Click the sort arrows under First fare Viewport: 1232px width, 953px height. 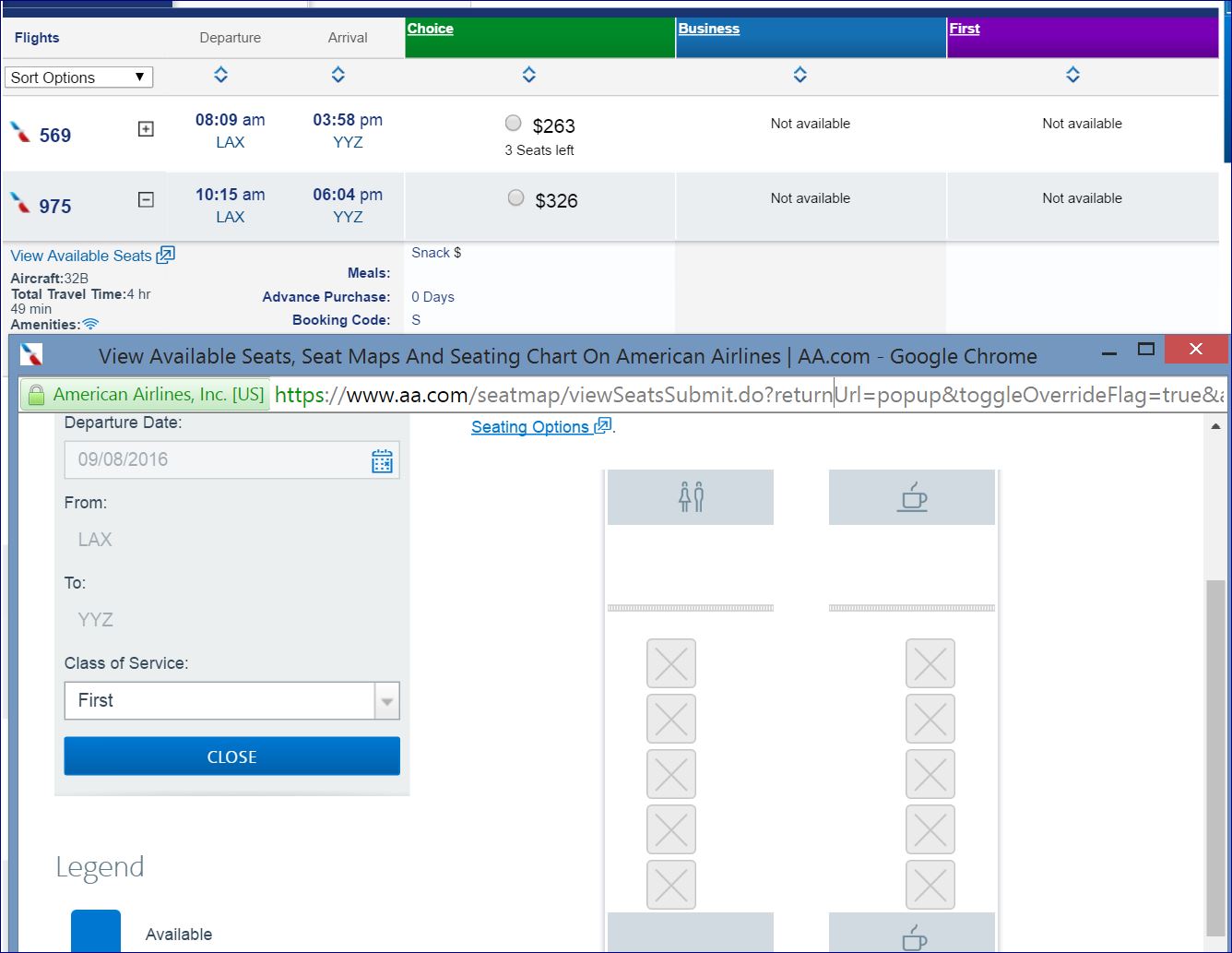[x=1072, y=75]
